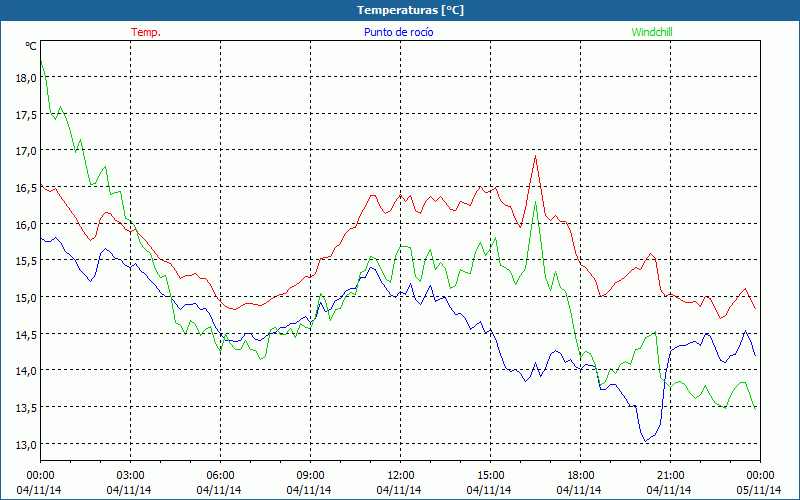Select the green Windchill legend label
Screen dimensions: 800x500
click(652, 32)
